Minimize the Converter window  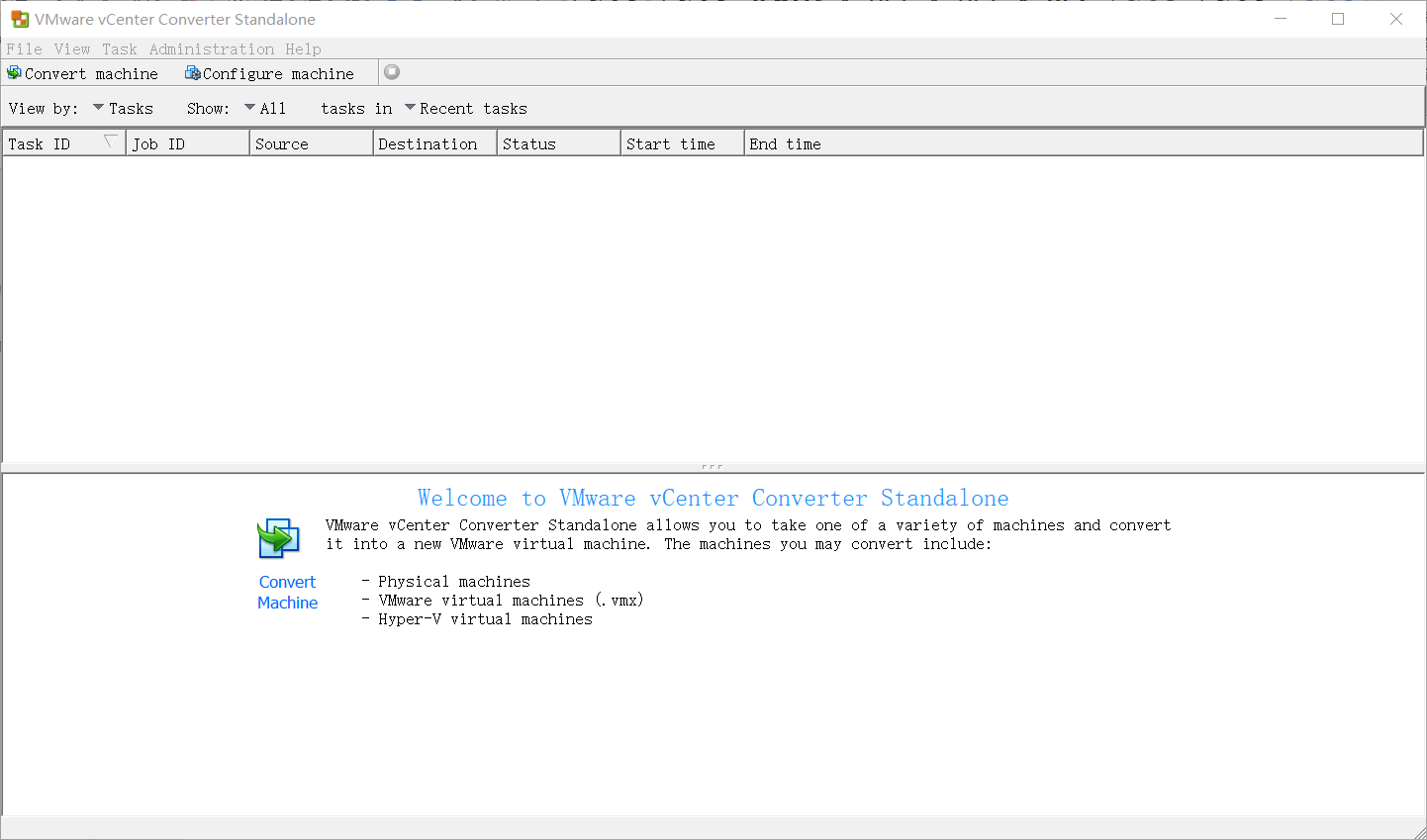[x=1281, y=19]
